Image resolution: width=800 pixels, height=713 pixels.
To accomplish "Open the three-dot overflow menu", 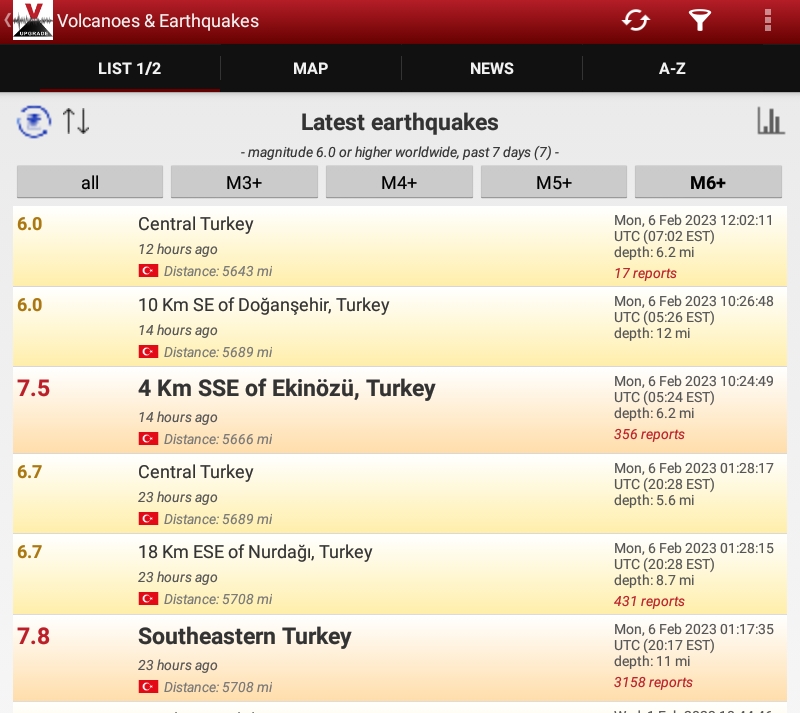I will tap(768, 20).
